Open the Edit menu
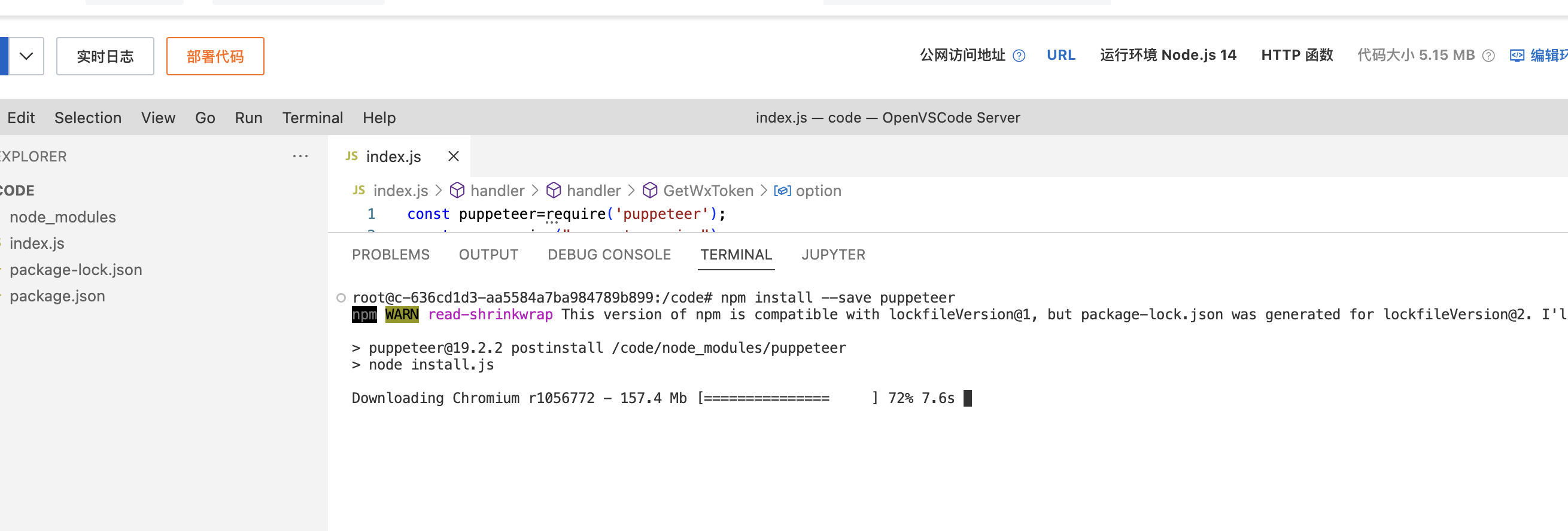Screen dimensions: 1568x531 click(x=21, y=117)
